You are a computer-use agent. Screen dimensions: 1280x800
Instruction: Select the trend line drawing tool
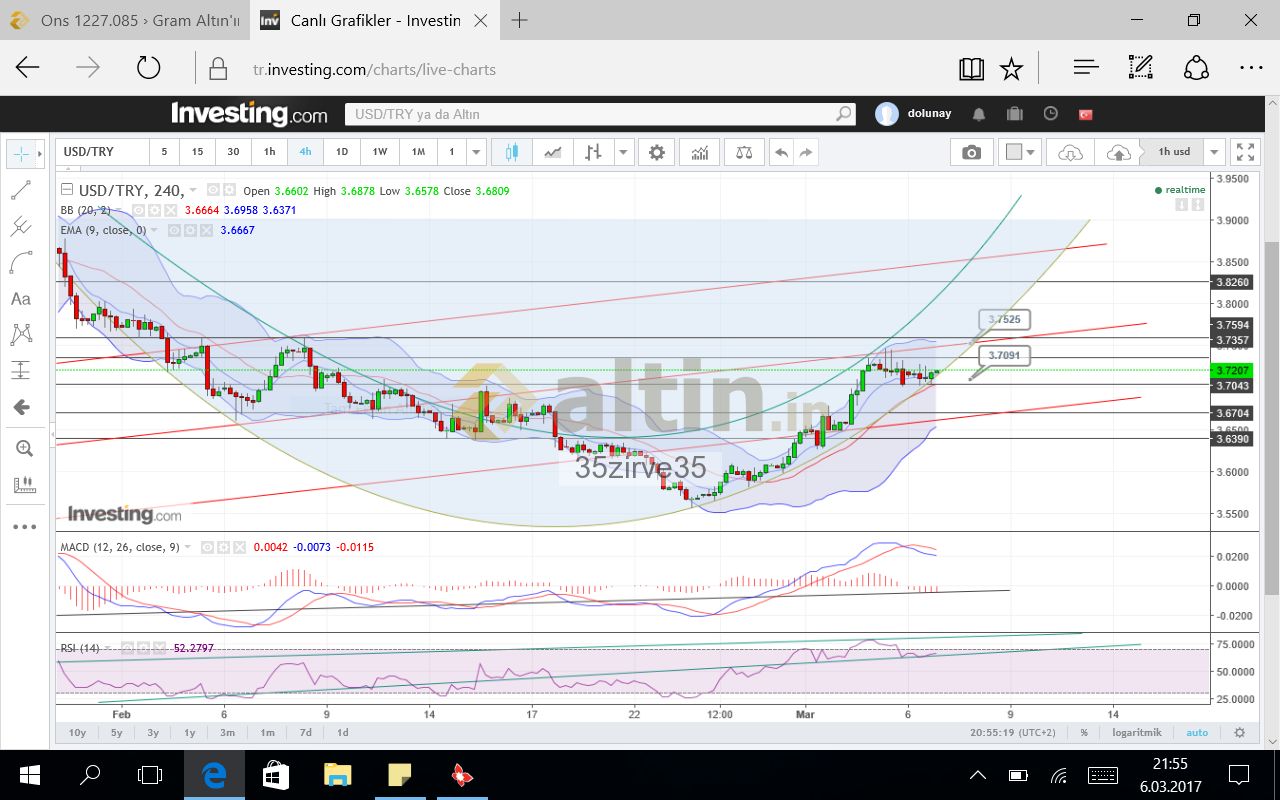click(21, 190)
